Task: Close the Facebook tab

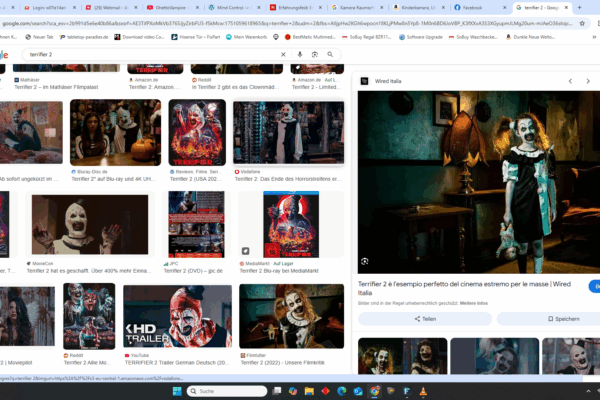Action: [504, 7]
